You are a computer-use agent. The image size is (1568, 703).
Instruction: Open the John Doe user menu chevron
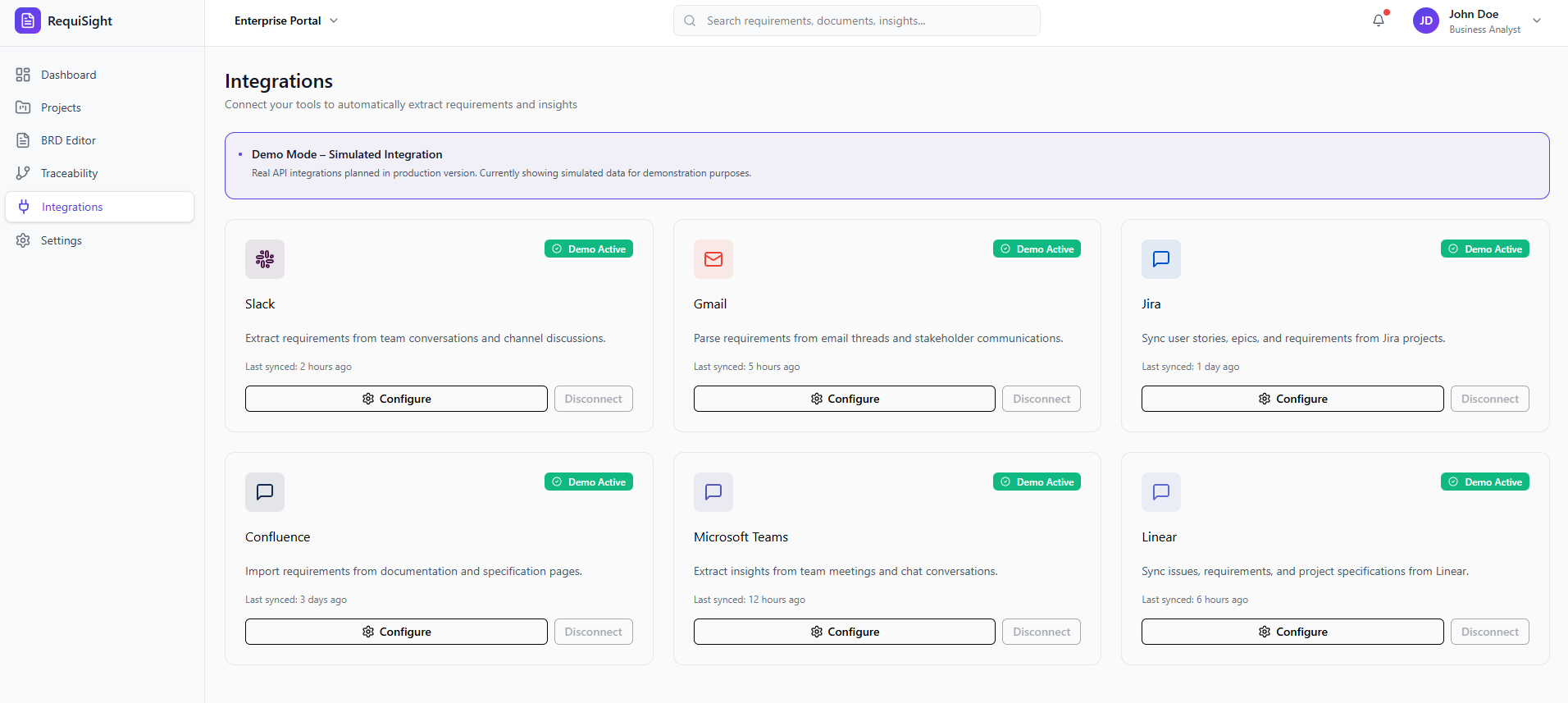point(1537,21)
